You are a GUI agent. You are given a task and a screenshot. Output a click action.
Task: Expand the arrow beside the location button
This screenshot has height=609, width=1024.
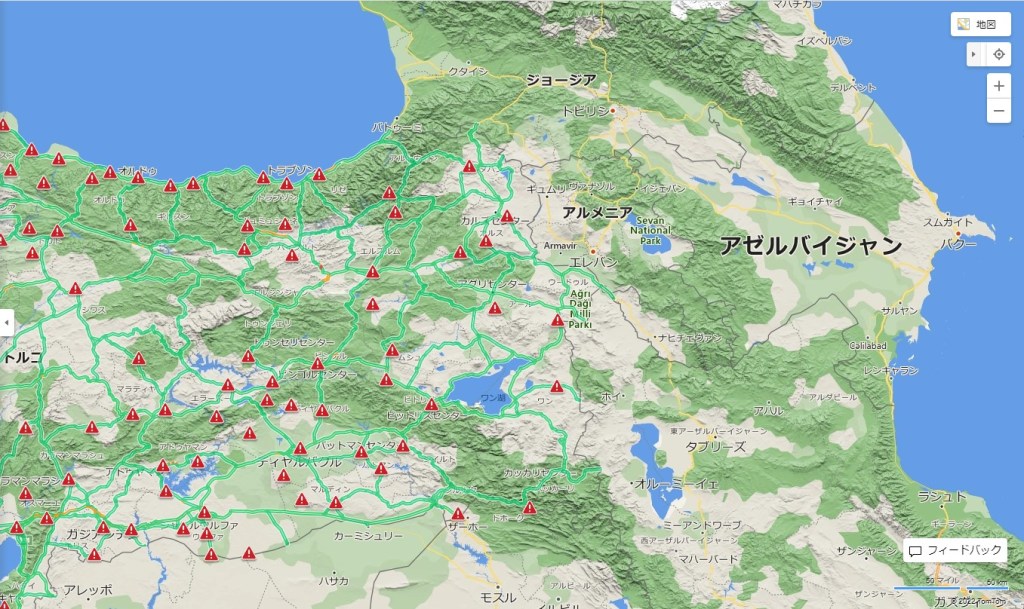974,54
